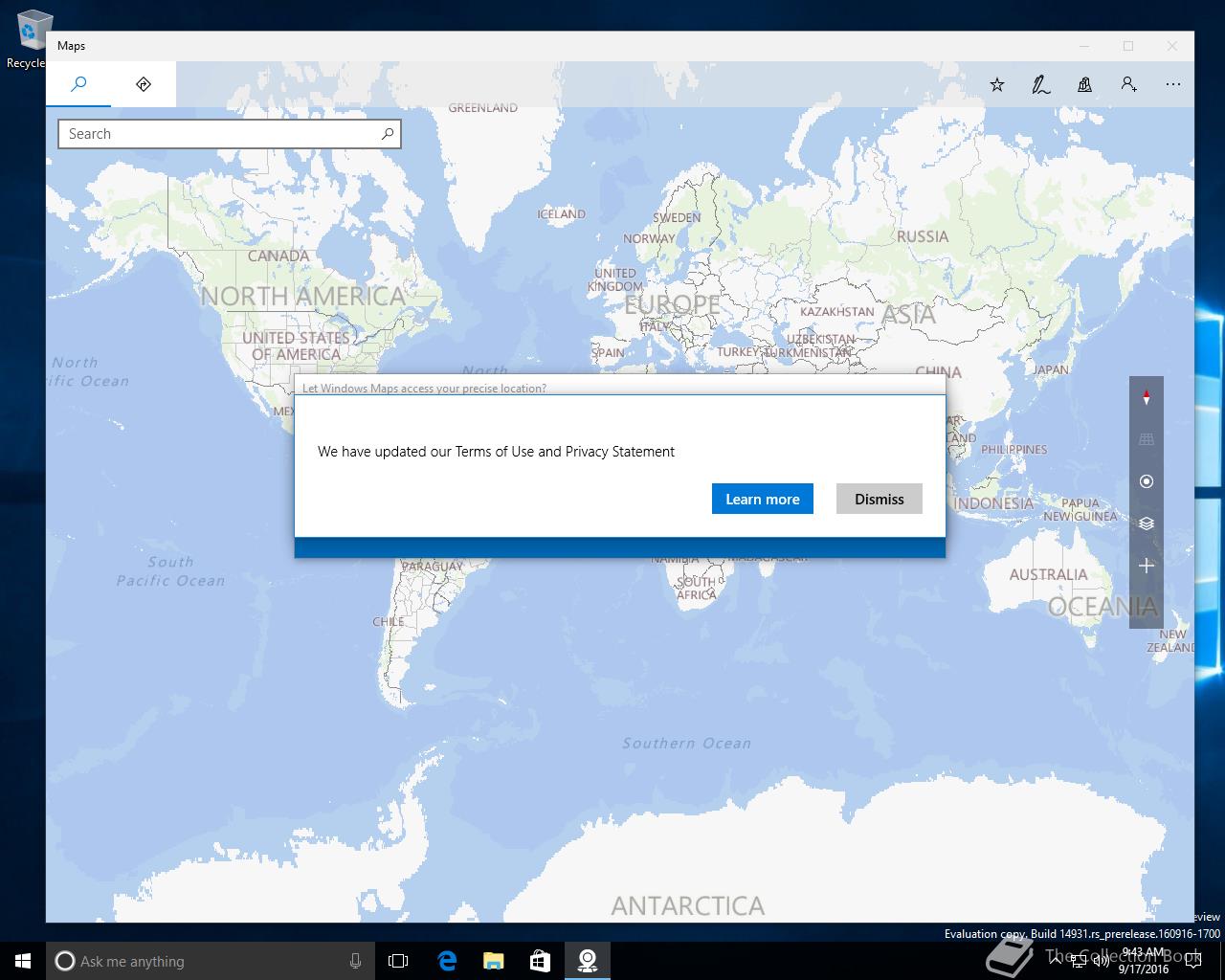1225x980 pixels.
Task: Click the Maps app taskbar icon
Action: [587, 961]
